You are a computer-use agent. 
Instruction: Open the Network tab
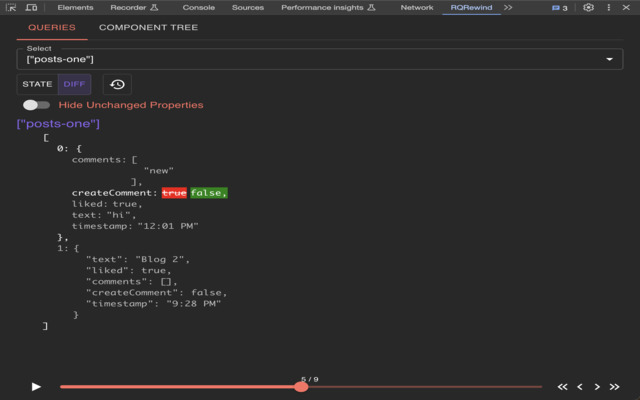tap(417, 7)
